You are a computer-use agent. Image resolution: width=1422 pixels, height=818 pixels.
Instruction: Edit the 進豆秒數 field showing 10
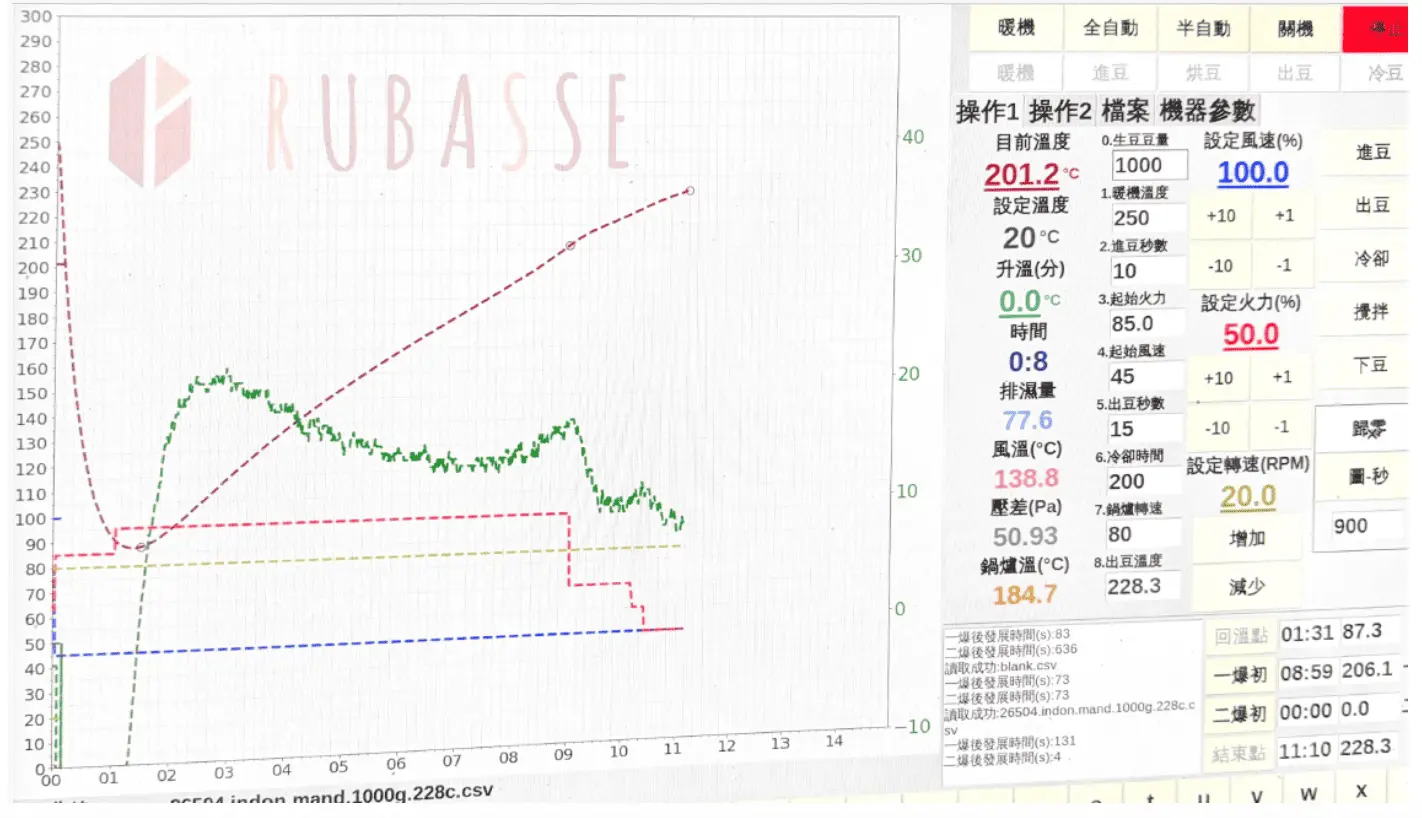[x=1148, y=270]
